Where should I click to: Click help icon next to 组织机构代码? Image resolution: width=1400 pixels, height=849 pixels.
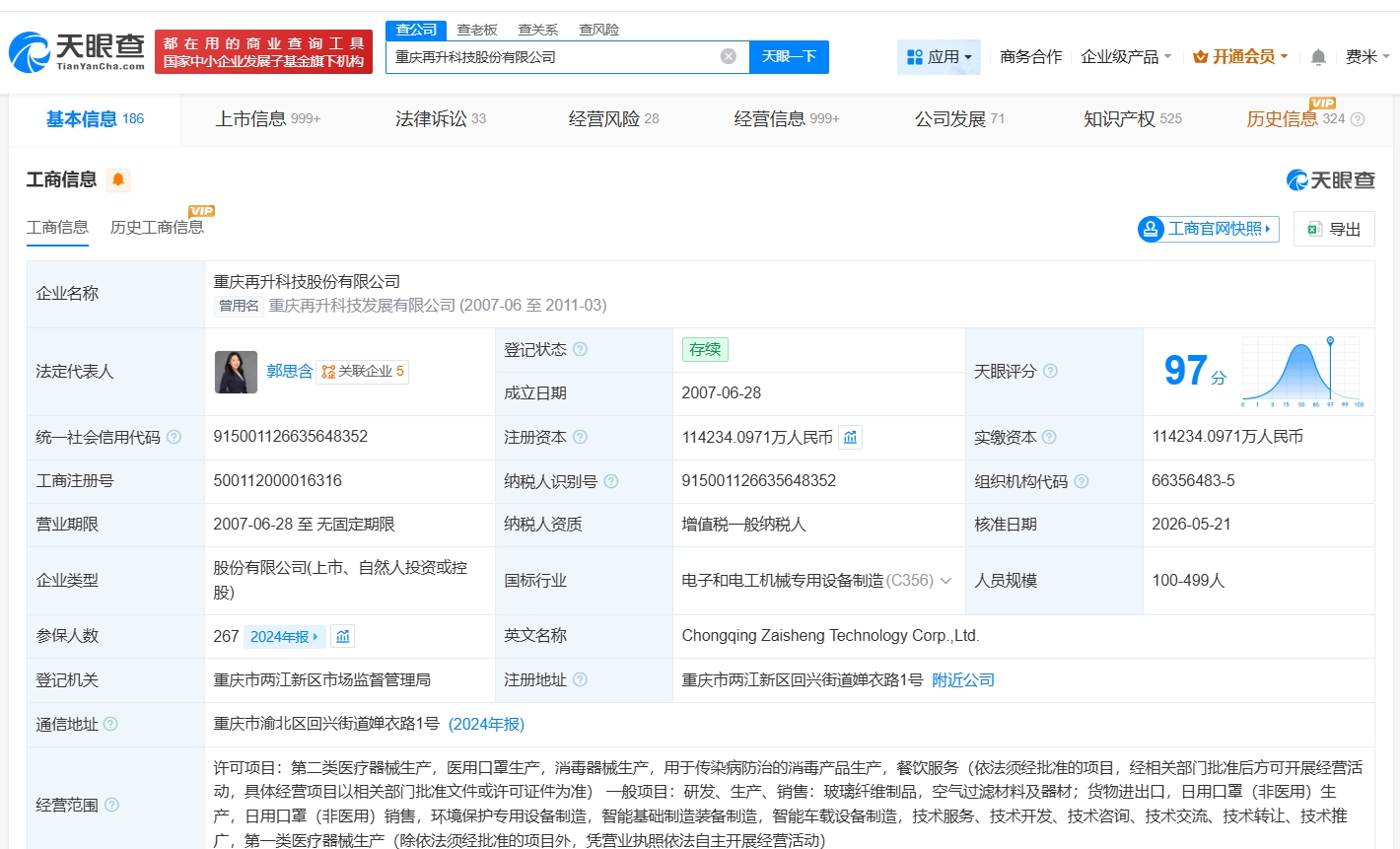click(x=1081, y=481)
